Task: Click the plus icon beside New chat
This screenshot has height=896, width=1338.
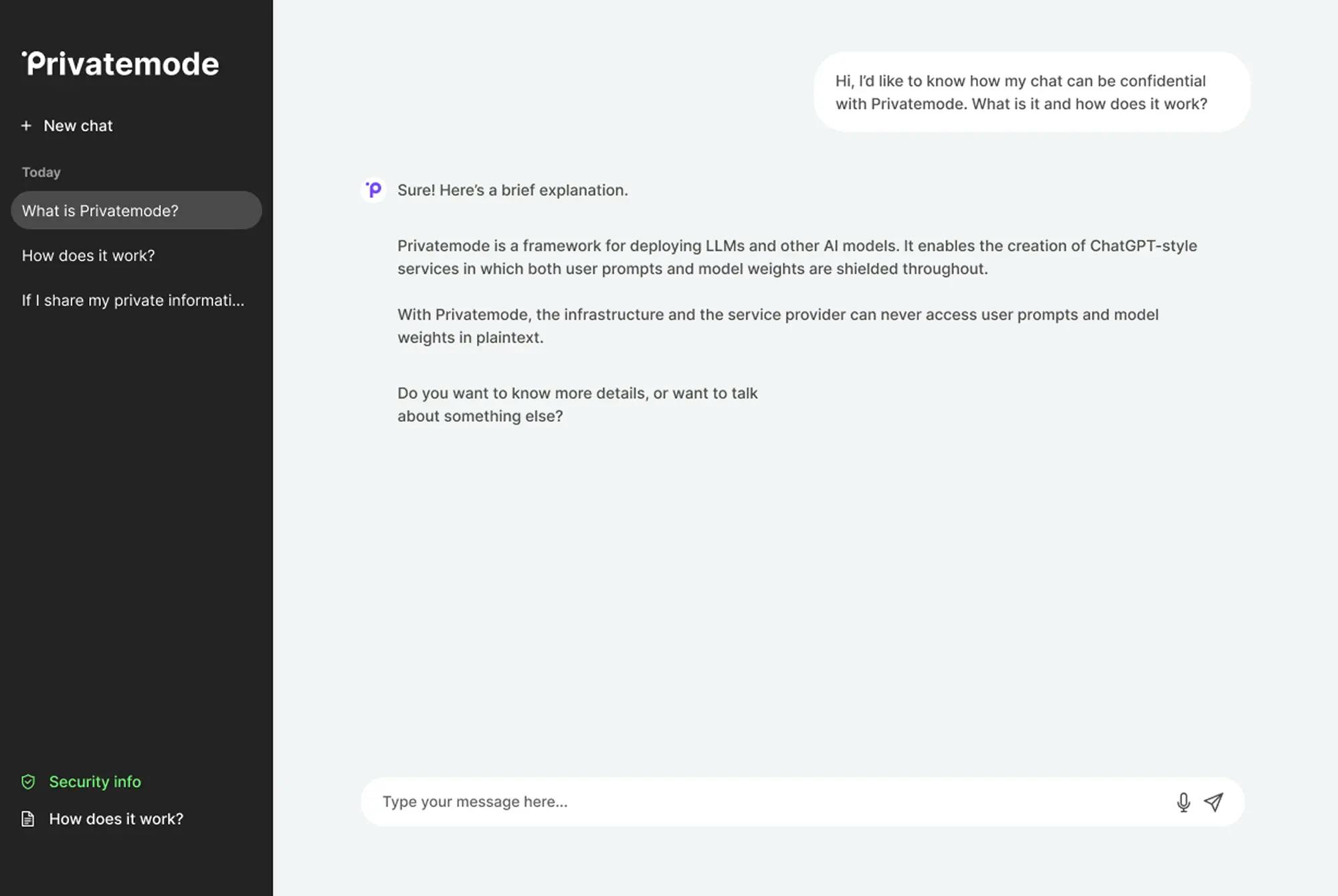Action: point(26,126)
